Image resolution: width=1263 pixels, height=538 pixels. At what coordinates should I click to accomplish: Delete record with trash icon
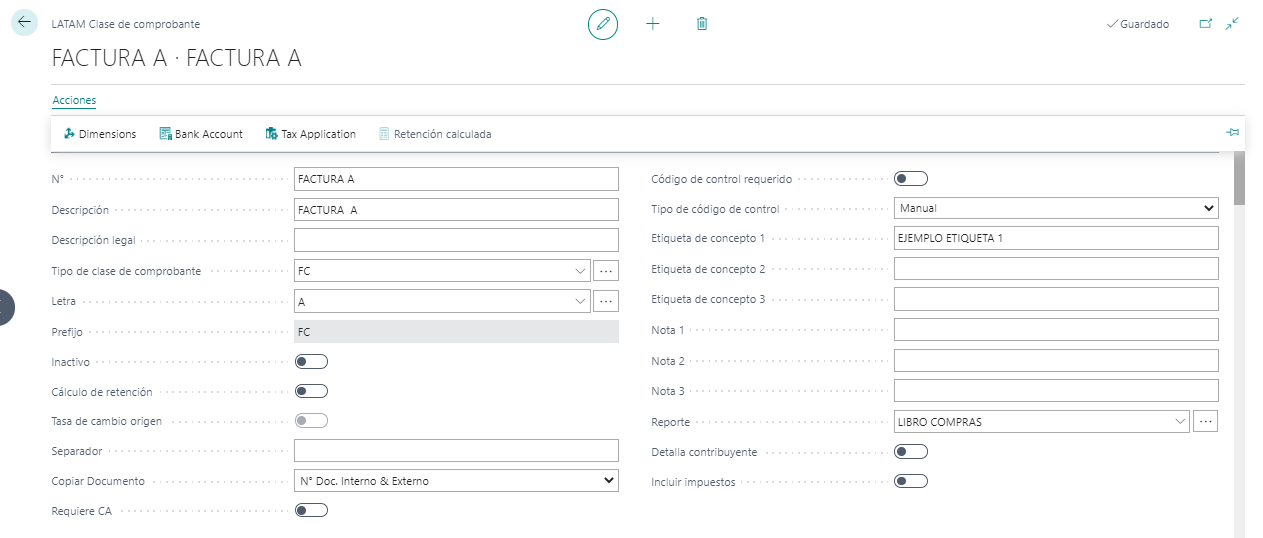[702, 24]
